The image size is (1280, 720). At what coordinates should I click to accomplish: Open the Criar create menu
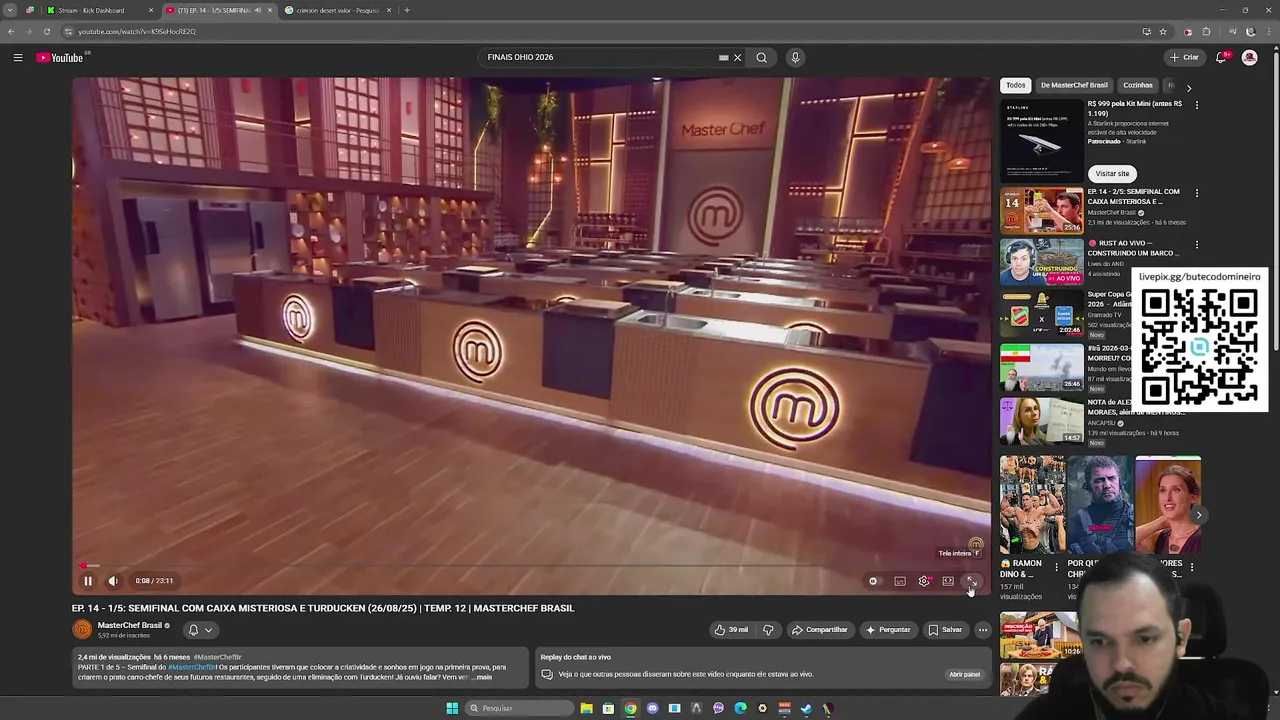tap(1184, 57)
